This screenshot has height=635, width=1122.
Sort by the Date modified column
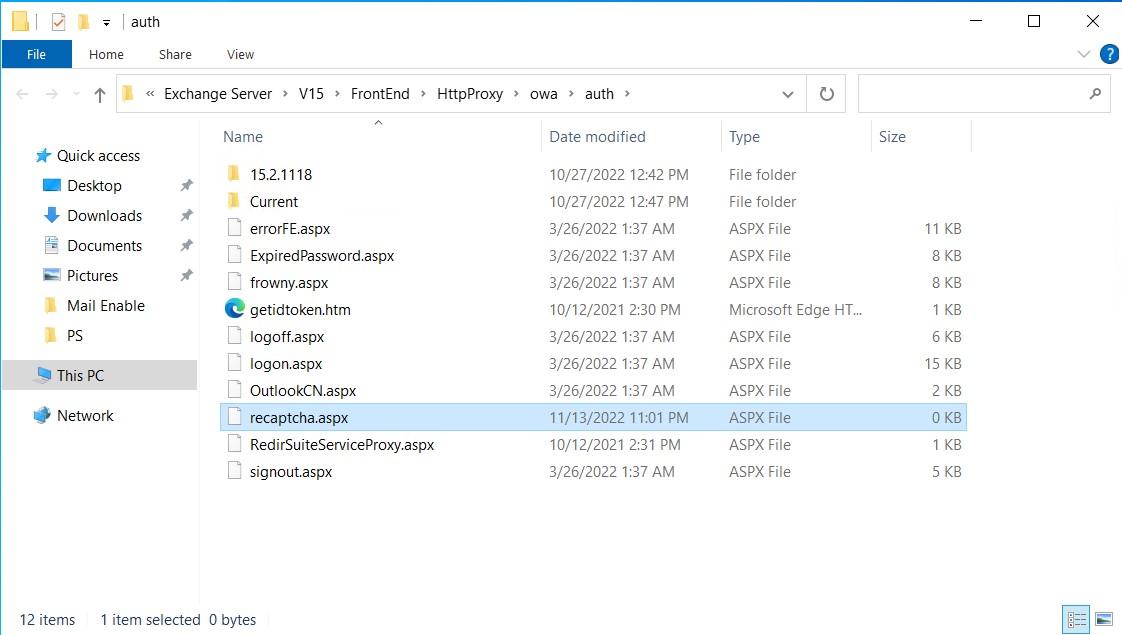coord(597,137)
